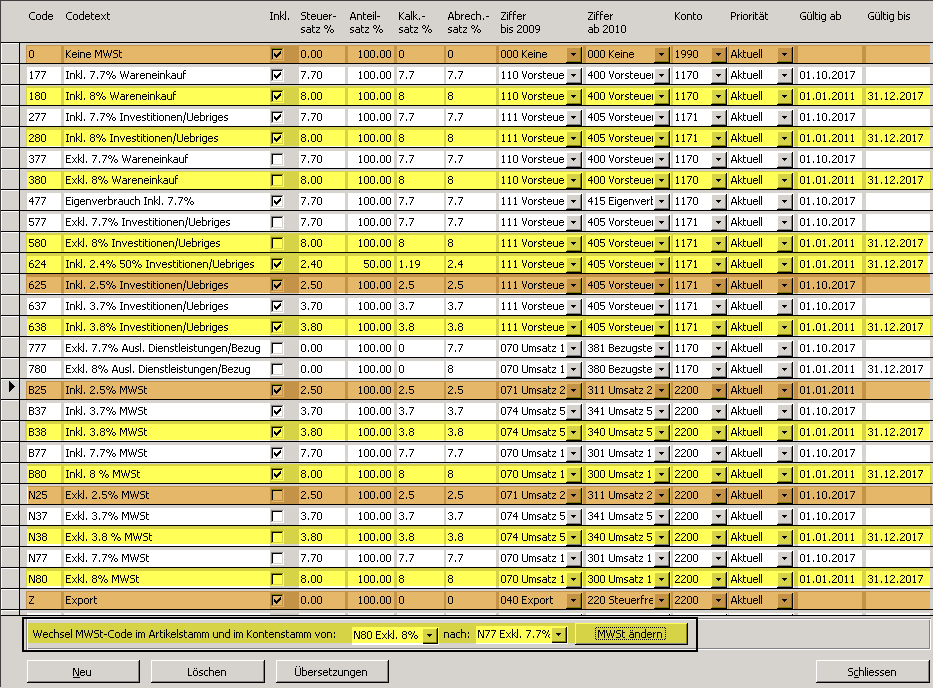Expand the 'nach' dropdown showing N77 Exkl. 7.7%
Image resolution: width=933 pixels, height=688 pixels.
pos(558,635)
